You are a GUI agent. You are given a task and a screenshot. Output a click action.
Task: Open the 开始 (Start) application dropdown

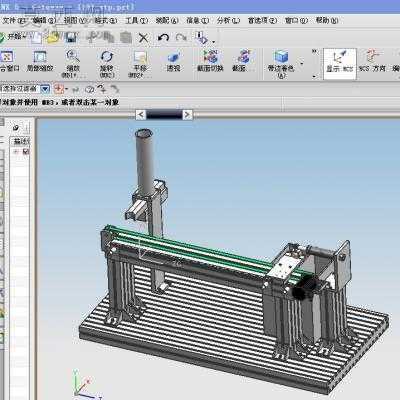point(13,37)
